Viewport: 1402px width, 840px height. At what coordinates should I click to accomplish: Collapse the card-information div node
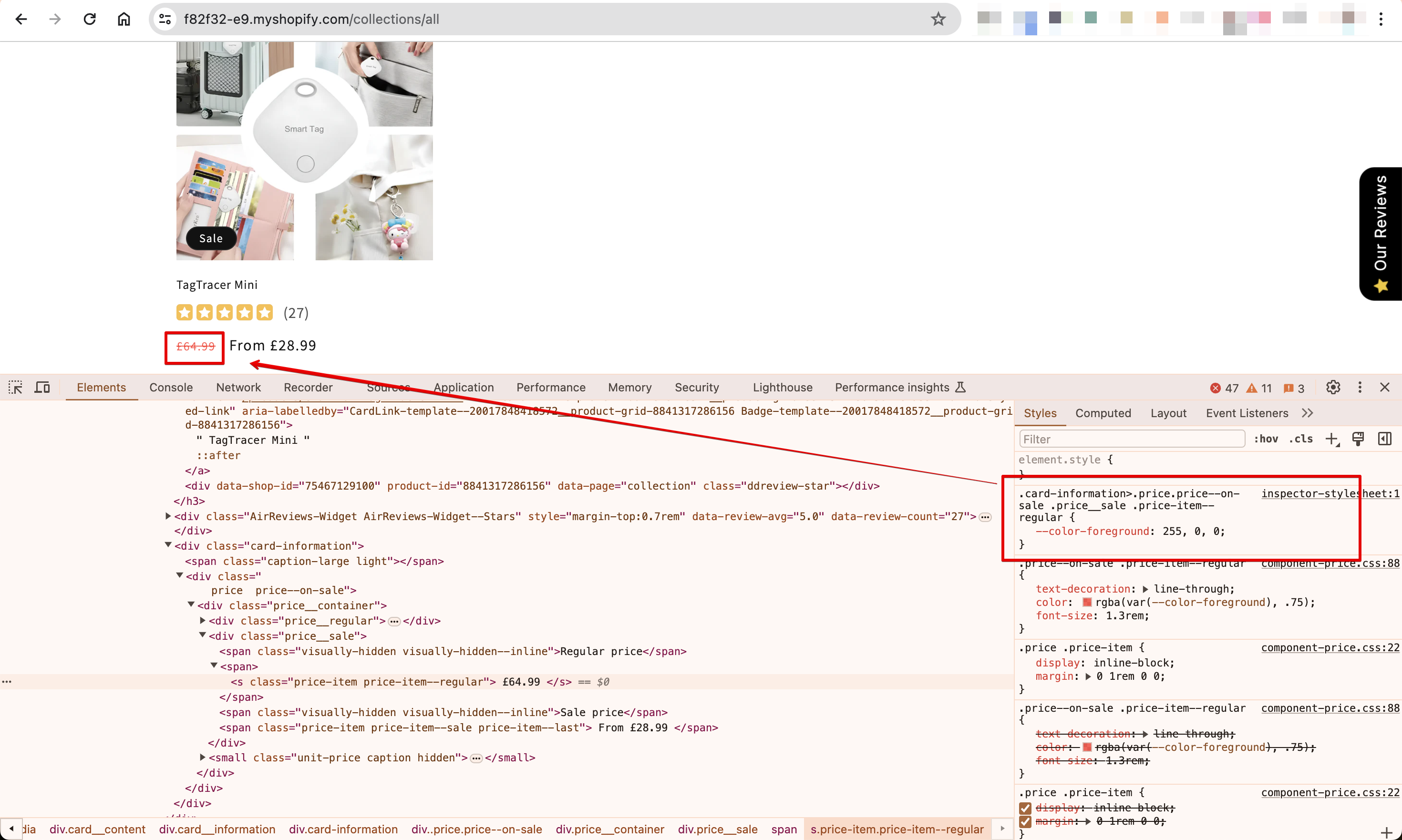[x=168, y=545]
